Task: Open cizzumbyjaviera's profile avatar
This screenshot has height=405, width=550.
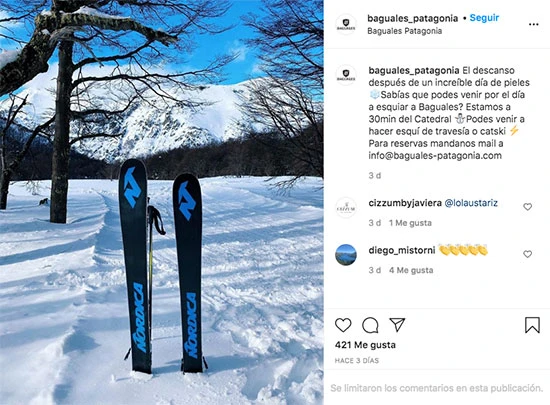Action: tap(346, 208)
